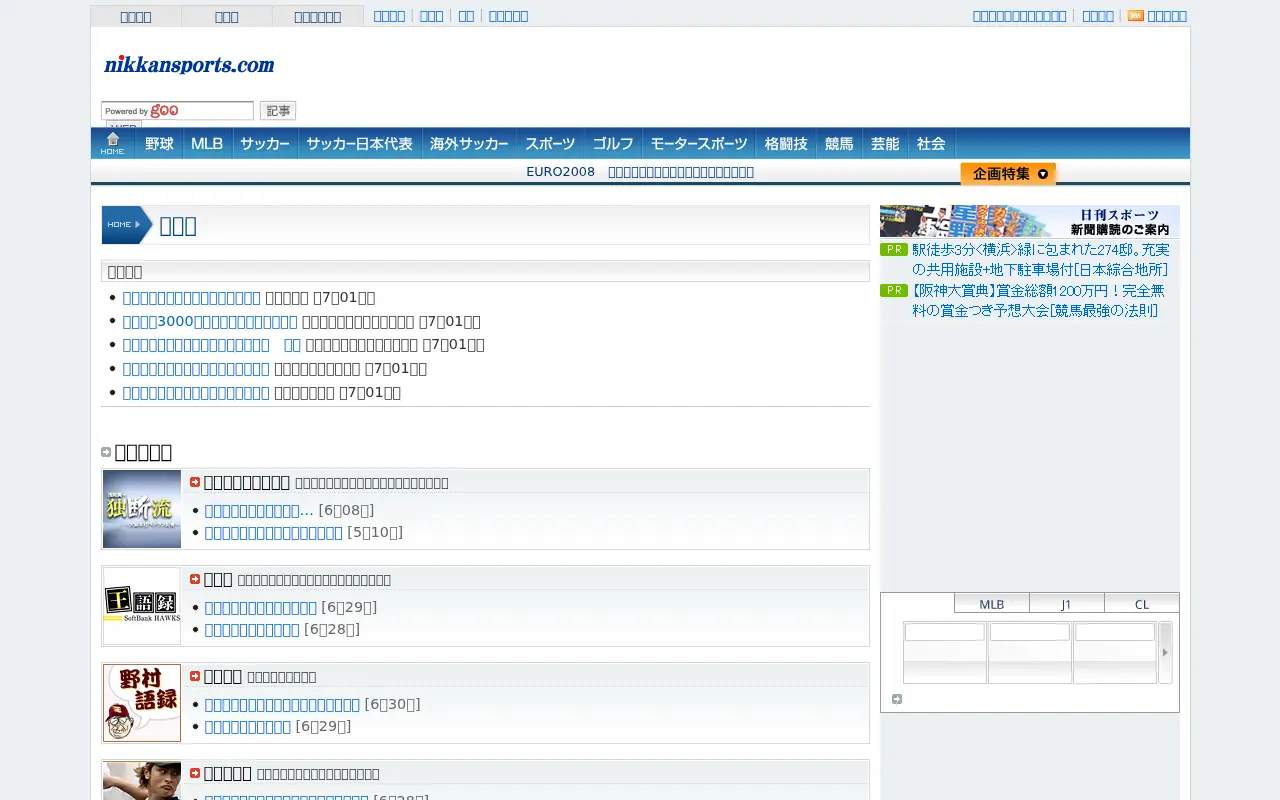Focus the goo-powered search input field
The width and height of the screenshot is (1280, 800).
(x=177, y=111)
